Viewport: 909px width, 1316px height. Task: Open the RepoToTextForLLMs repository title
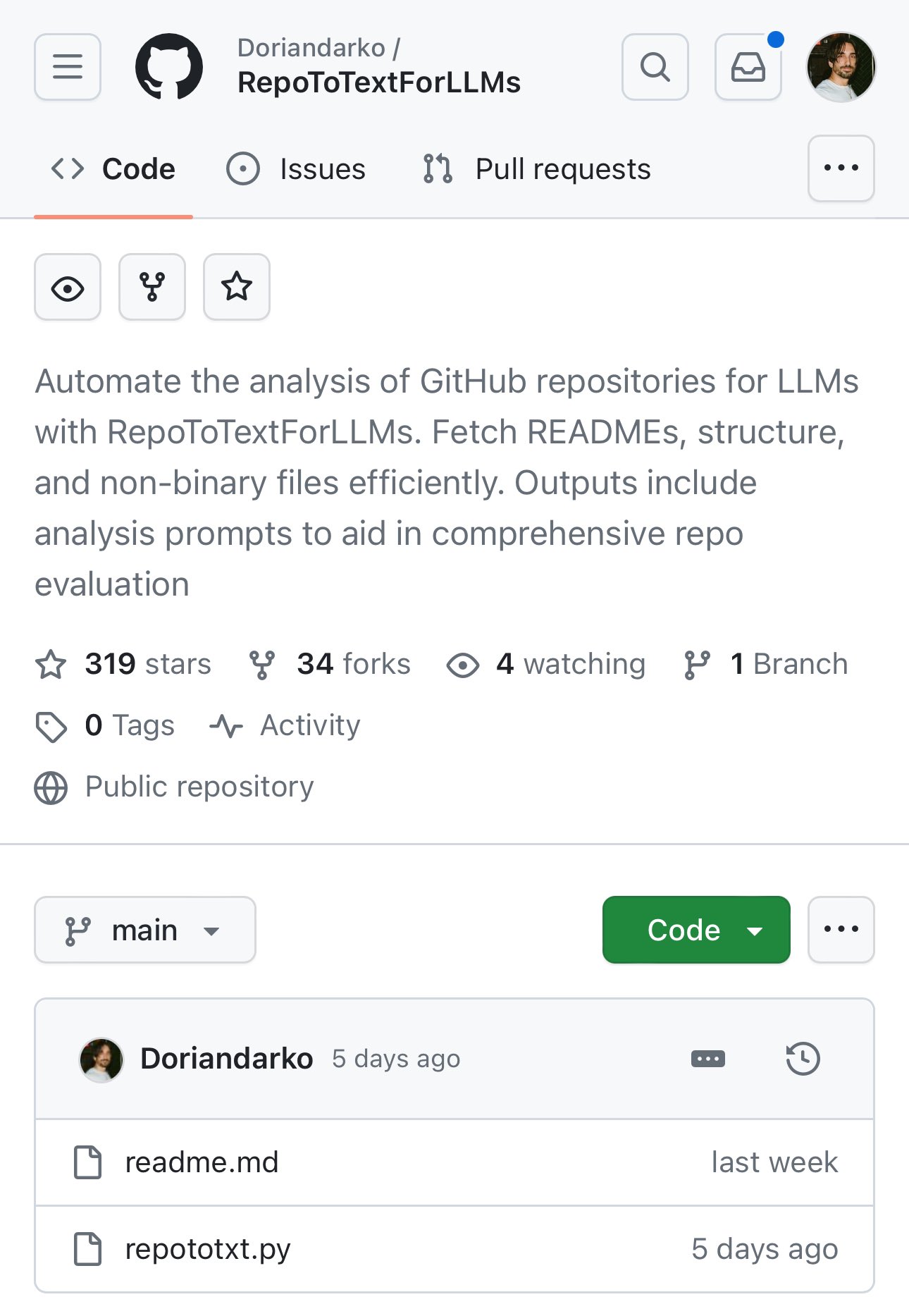(x=379, y=82)
